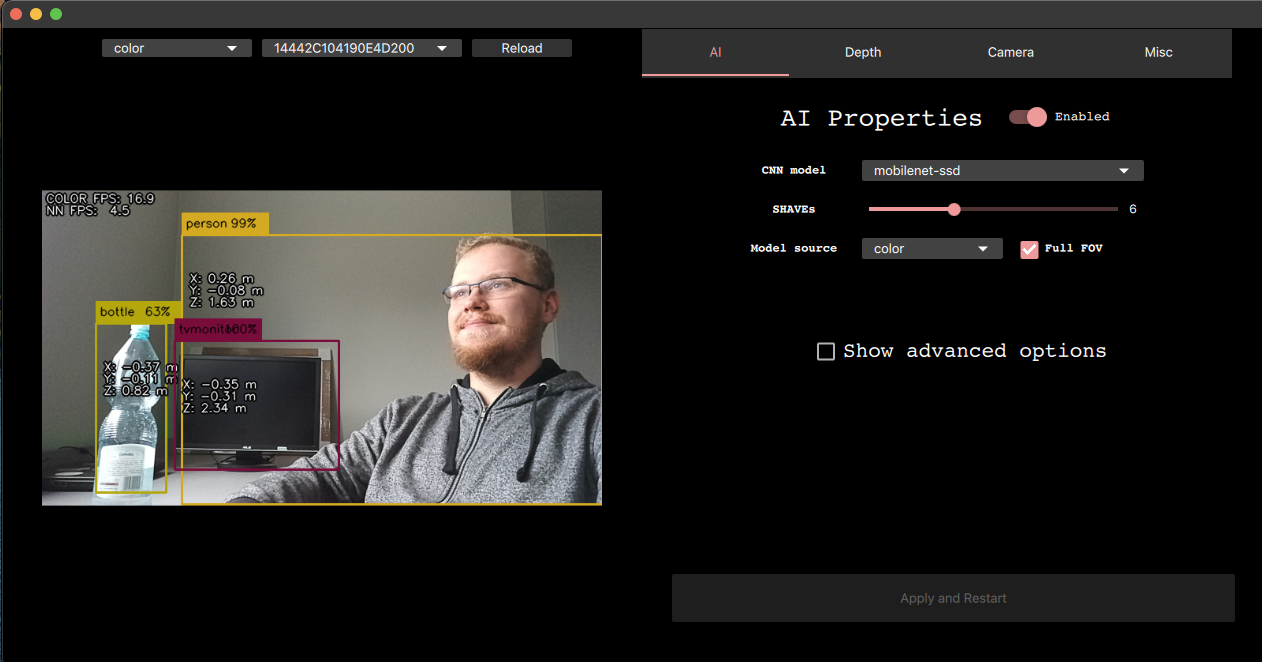The width and height of the screenshot is (1262, 662).
Task: Click the Z: 2.34 m monitor depth value
Action: tap(214, 408)
